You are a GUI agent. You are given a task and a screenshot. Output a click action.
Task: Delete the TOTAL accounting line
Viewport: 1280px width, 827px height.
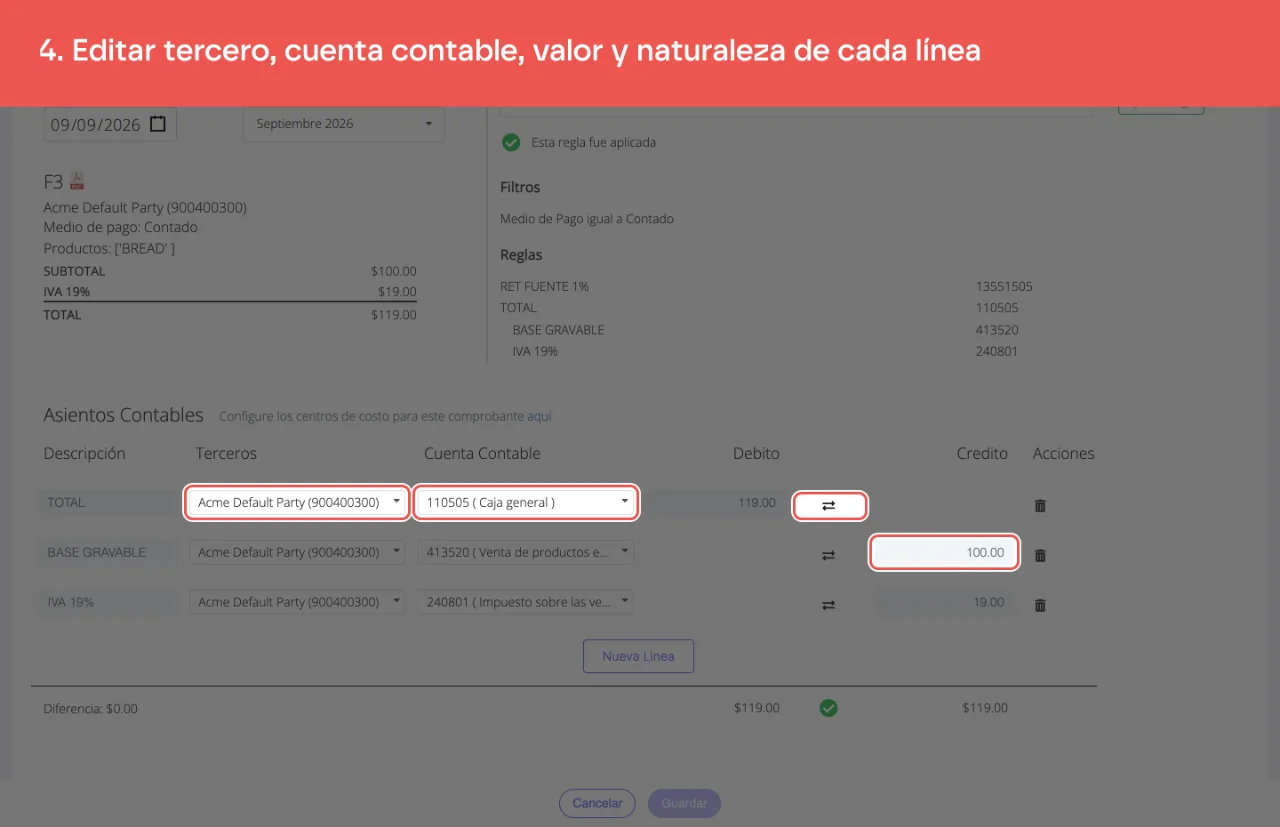pos(1040,506)
